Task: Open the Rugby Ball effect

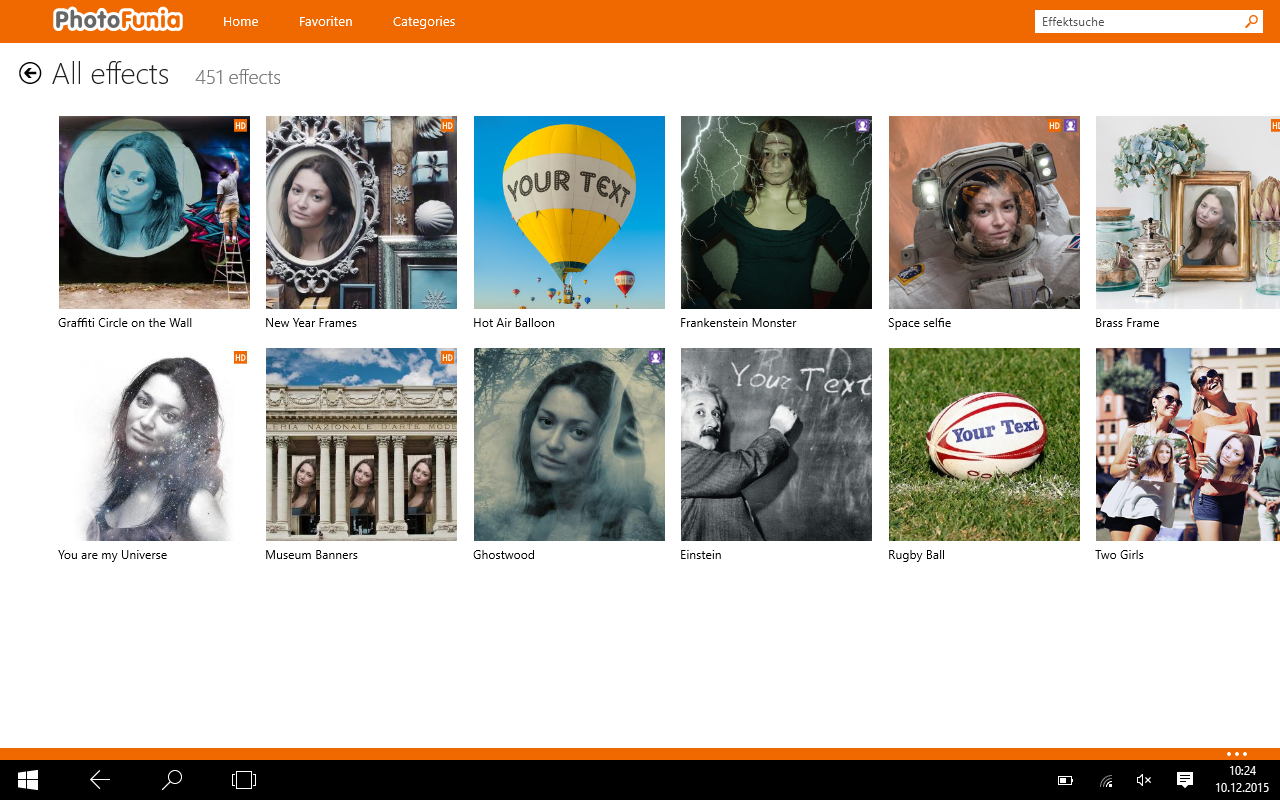Action: pos(983,444)
